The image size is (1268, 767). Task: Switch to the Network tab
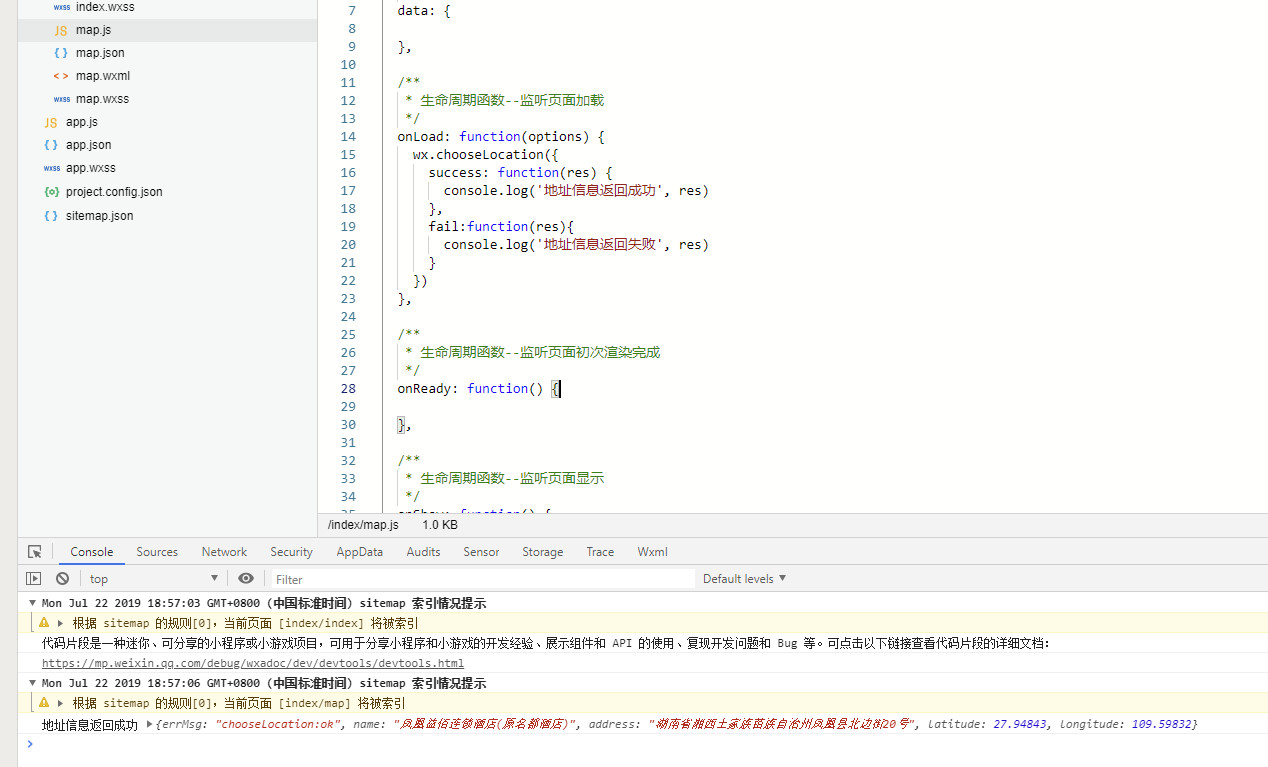[224, 552]
